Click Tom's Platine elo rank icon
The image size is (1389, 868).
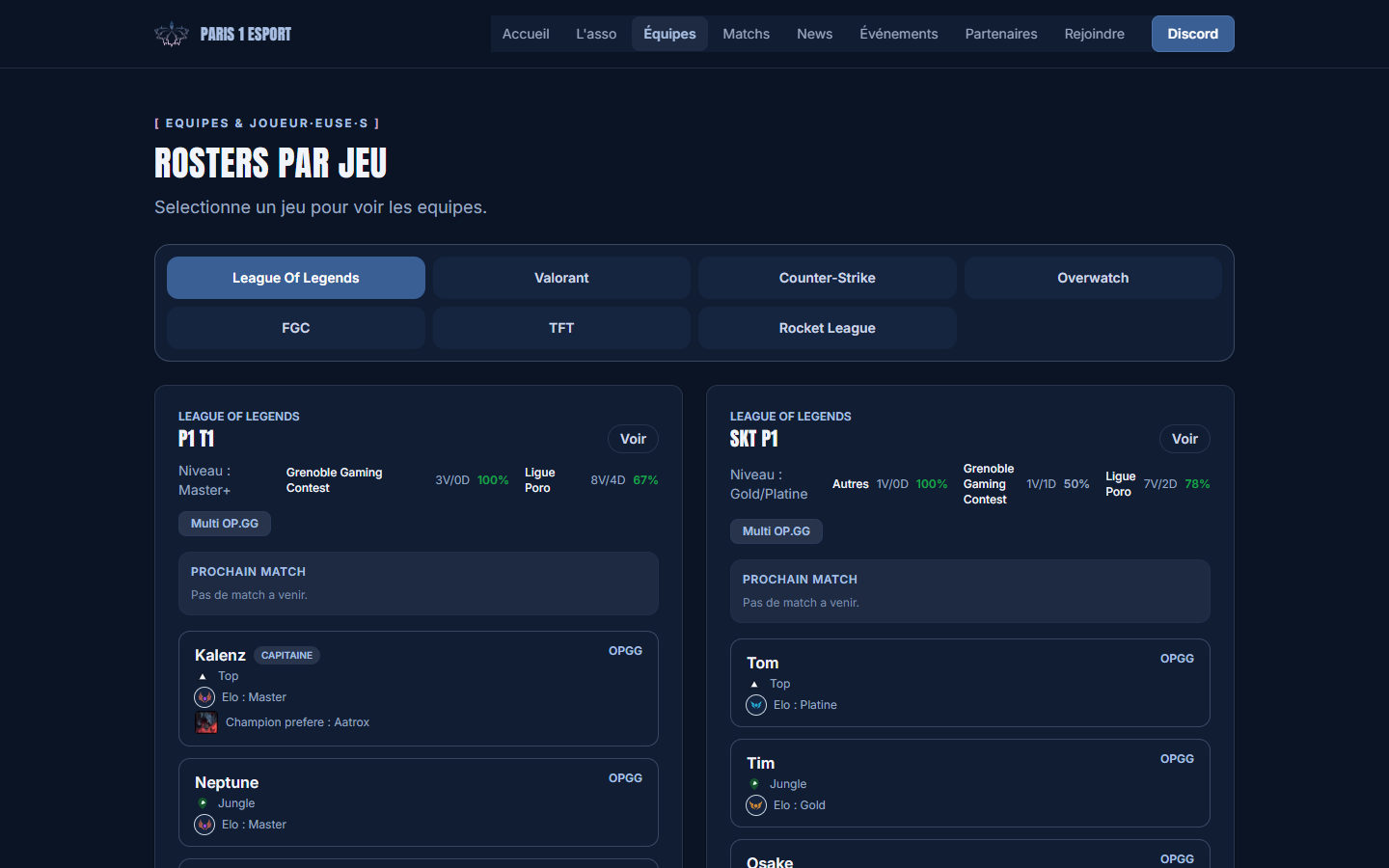756,705
